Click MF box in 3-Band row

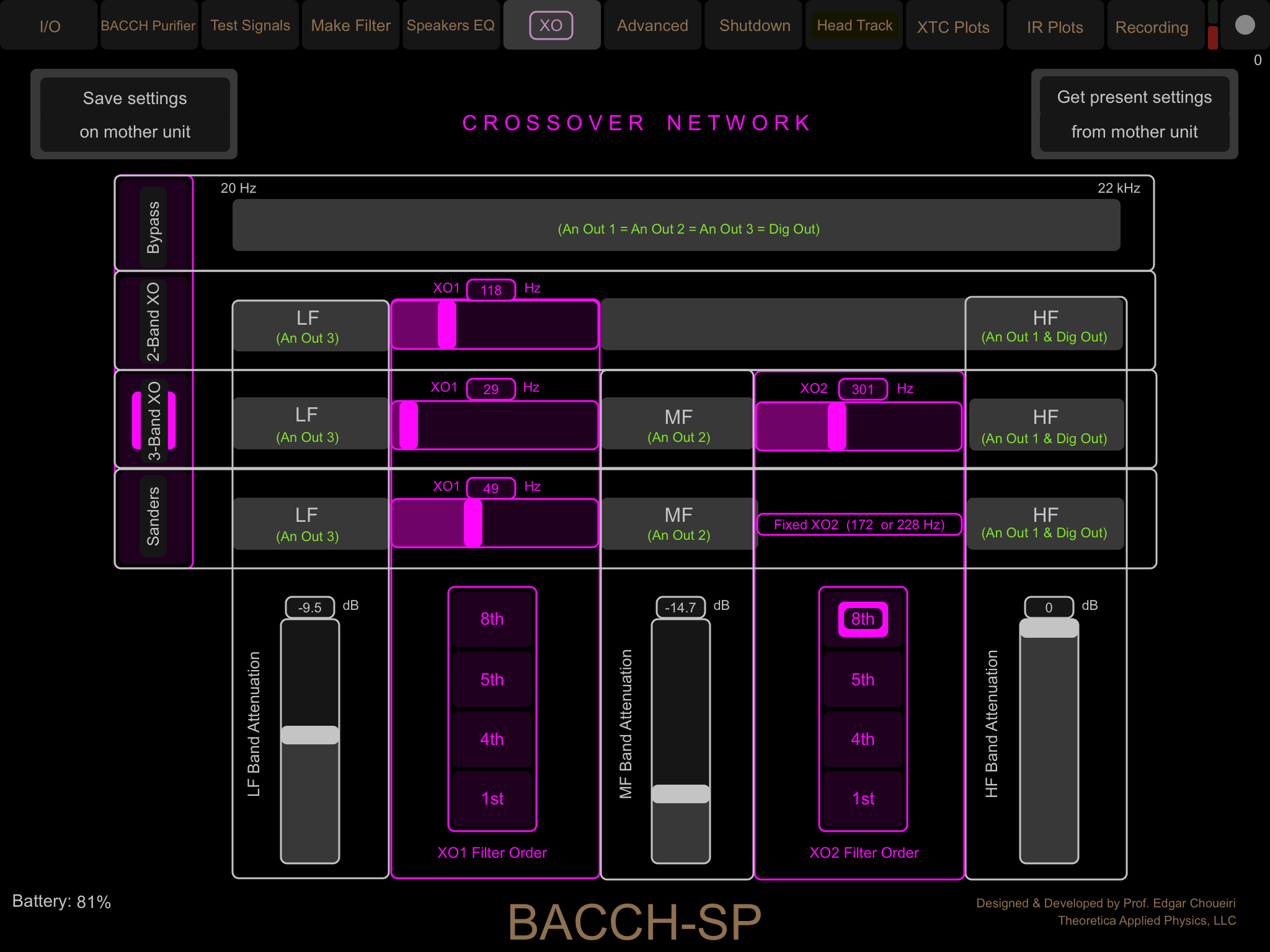click(x=678, y=425)
